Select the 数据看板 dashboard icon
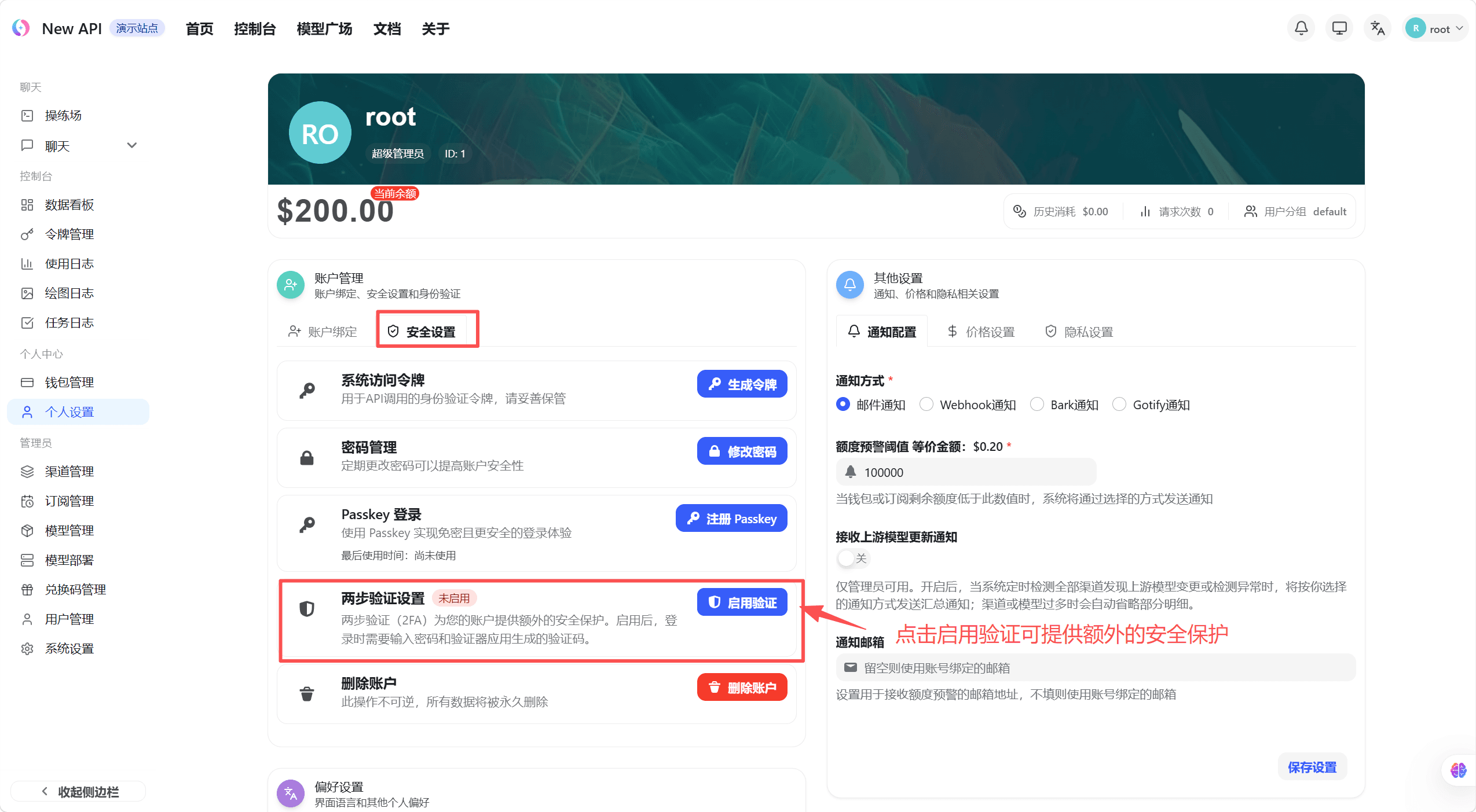1476x812 pixels. click(27, 204)
